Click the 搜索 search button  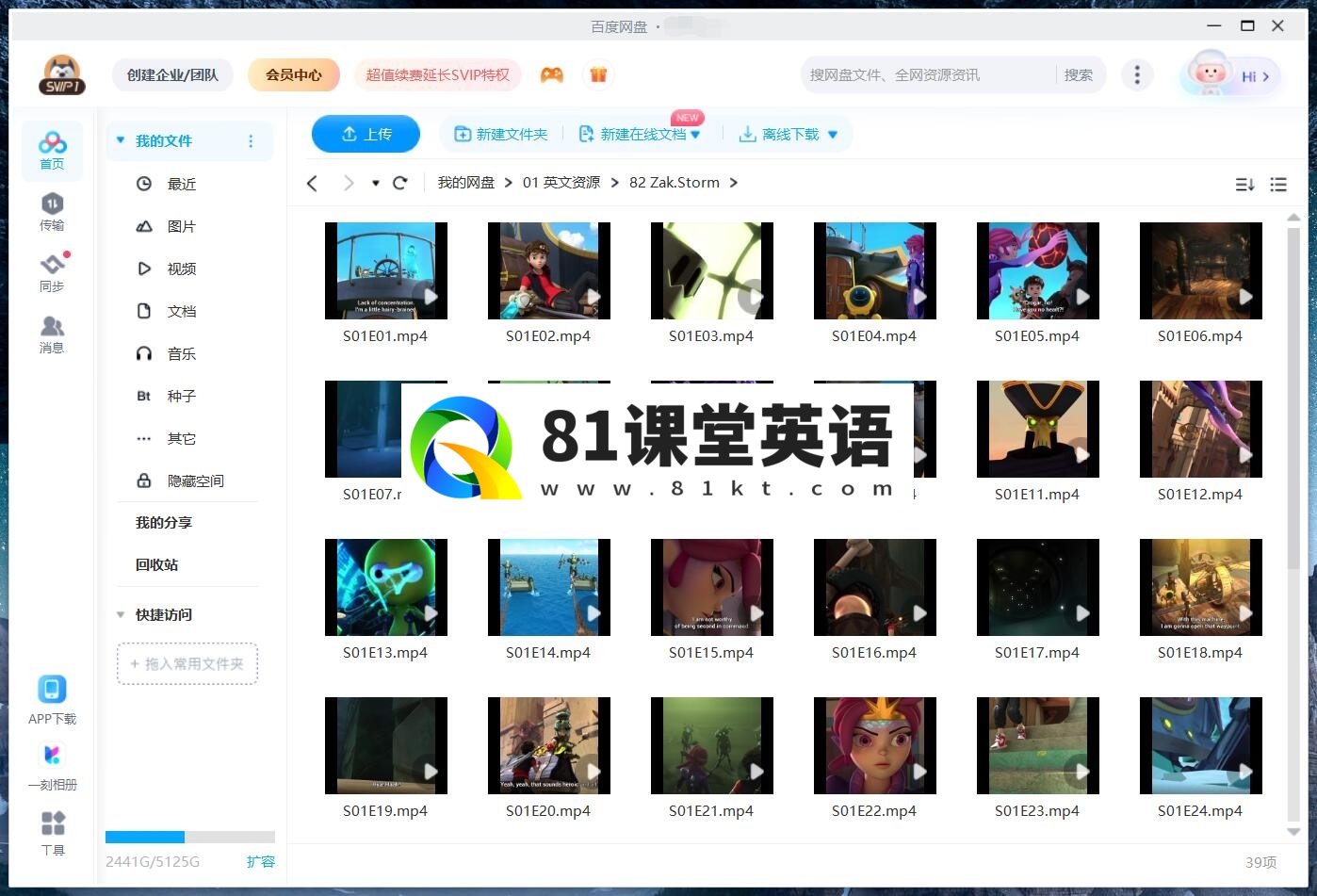1079,74
